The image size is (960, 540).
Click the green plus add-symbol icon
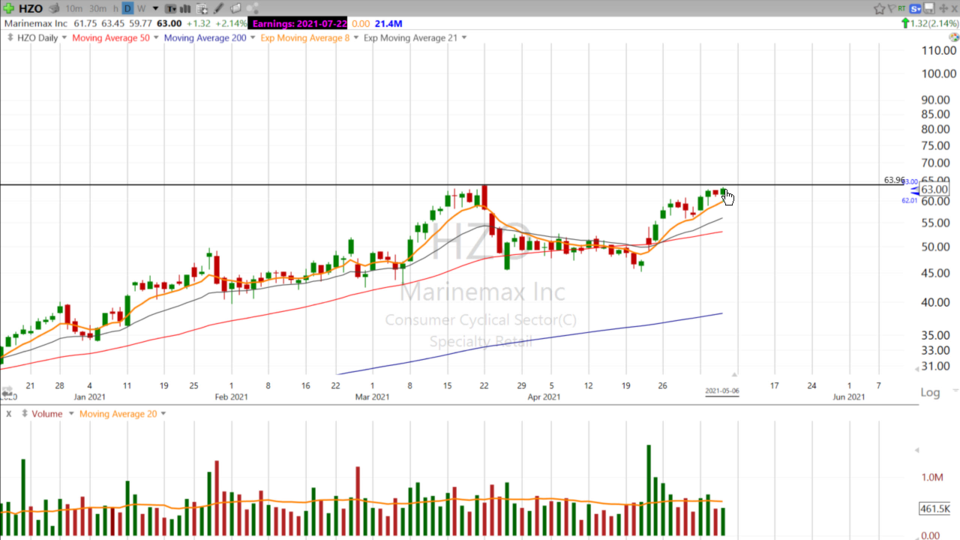(x=9, y=9)
